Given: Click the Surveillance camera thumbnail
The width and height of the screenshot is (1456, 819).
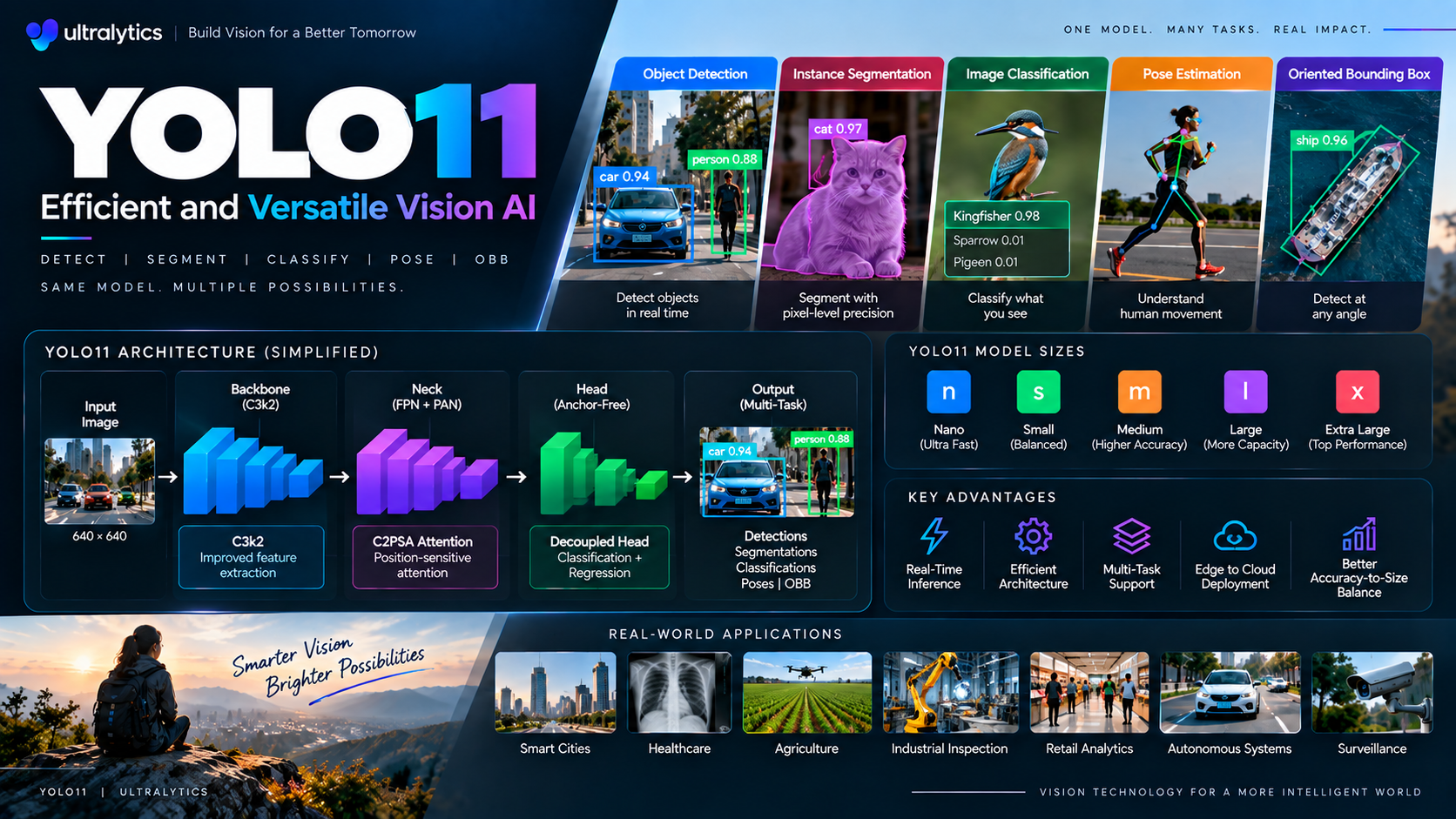Looking at the screenshot, I should coord(1372,693).
